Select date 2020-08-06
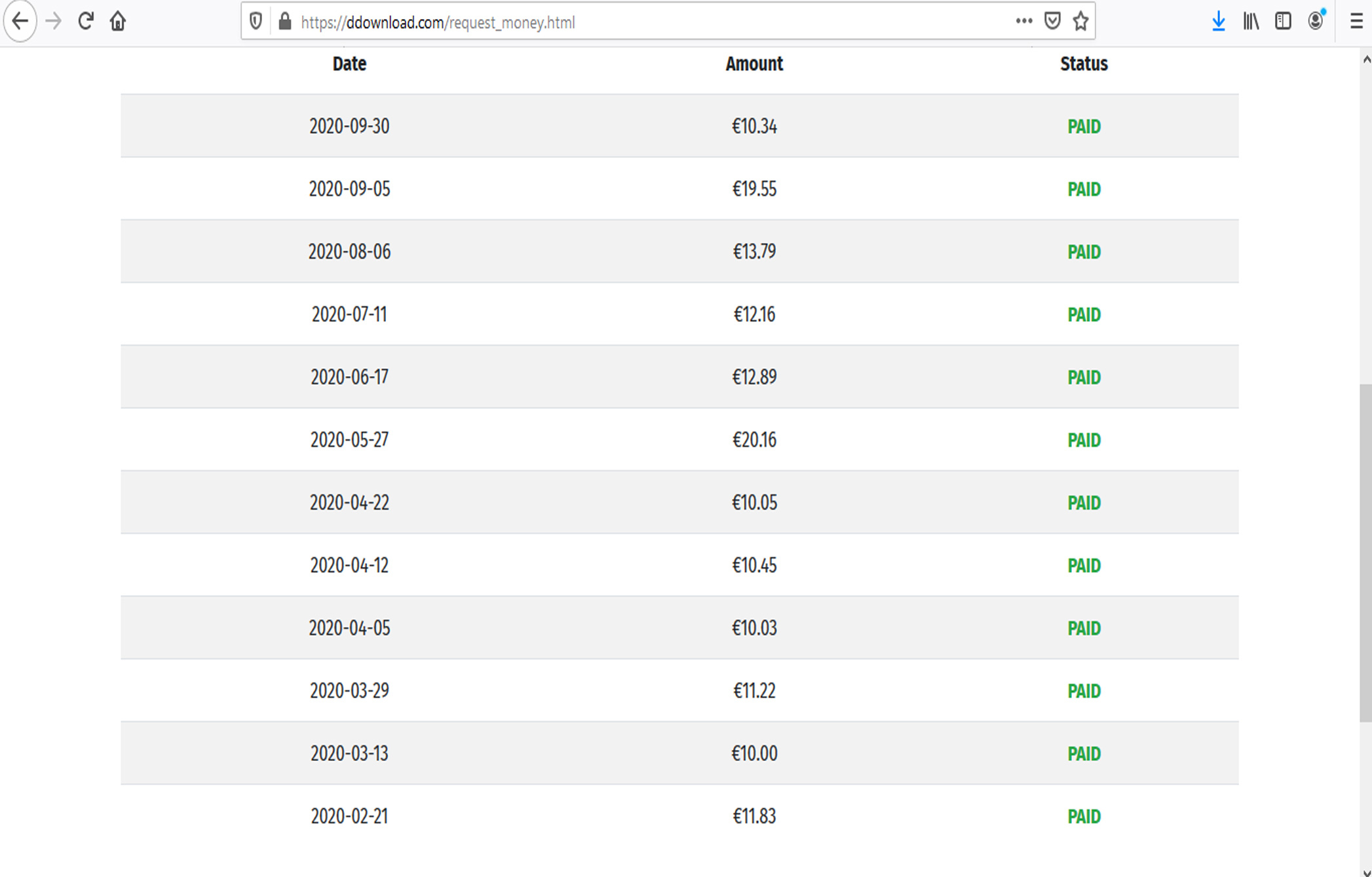 [349, 252]
